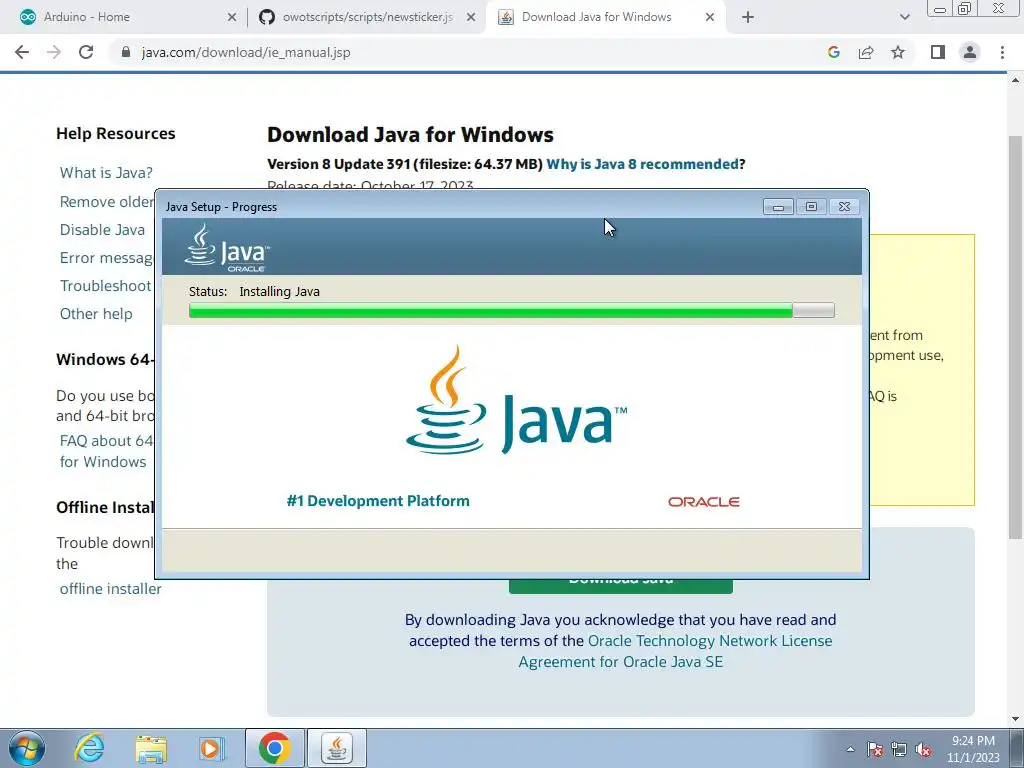Open the network status tray icon
1024x768 pixels.
[x=899, y=750]
